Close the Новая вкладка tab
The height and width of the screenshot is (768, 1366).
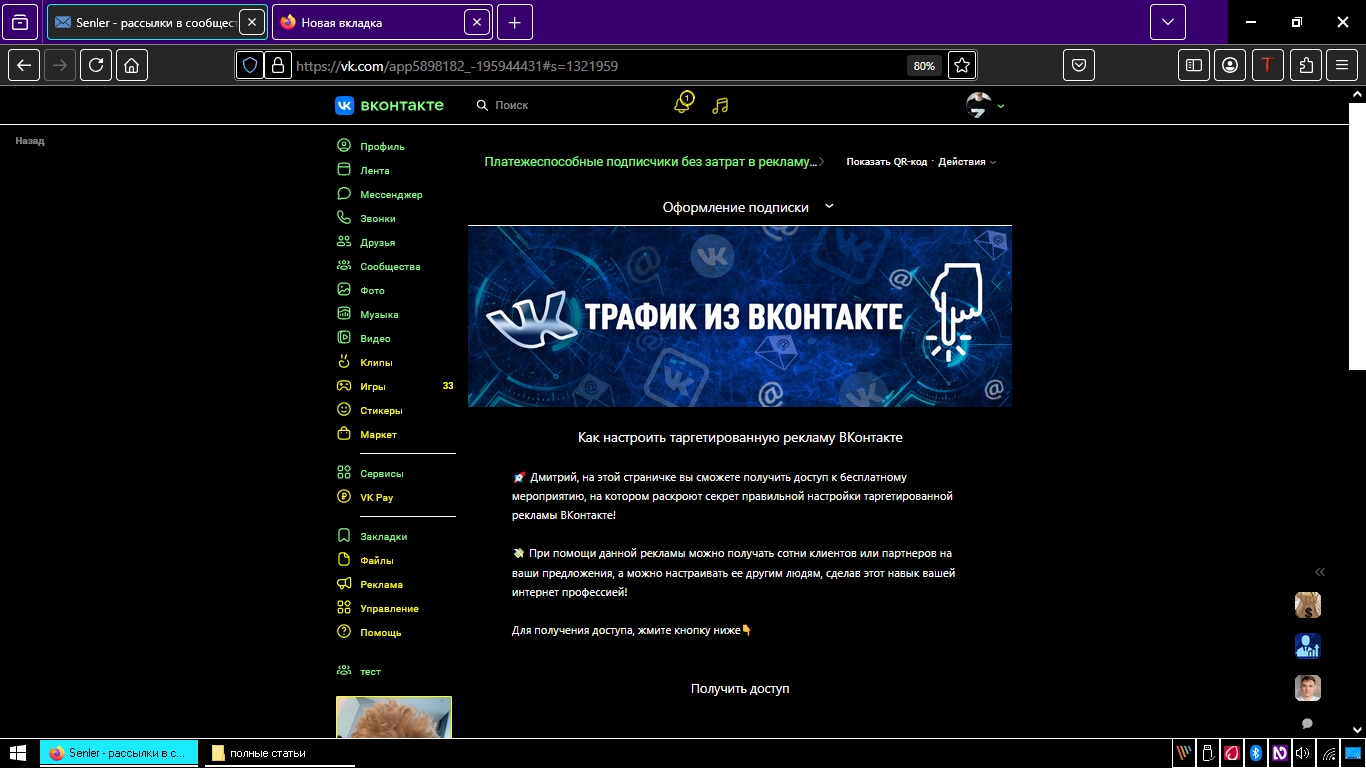click(x=478, y=22)
